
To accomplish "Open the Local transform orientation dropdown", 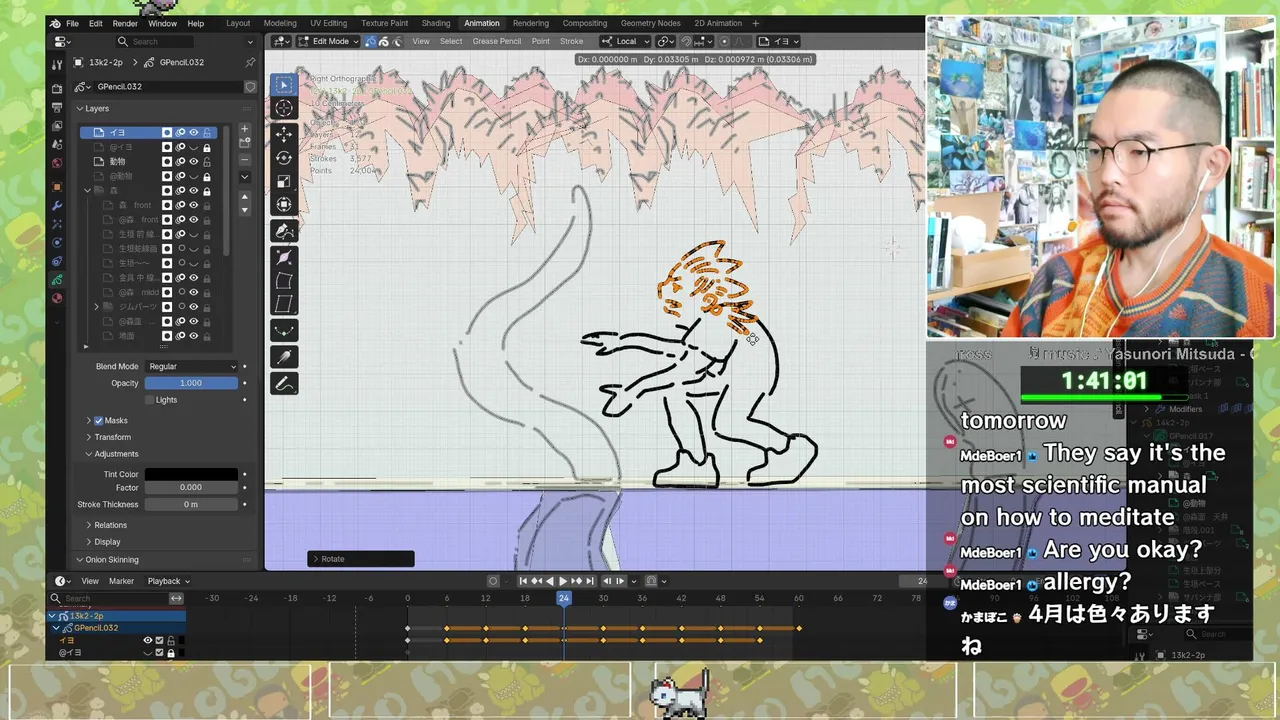I will click(625, 41).
